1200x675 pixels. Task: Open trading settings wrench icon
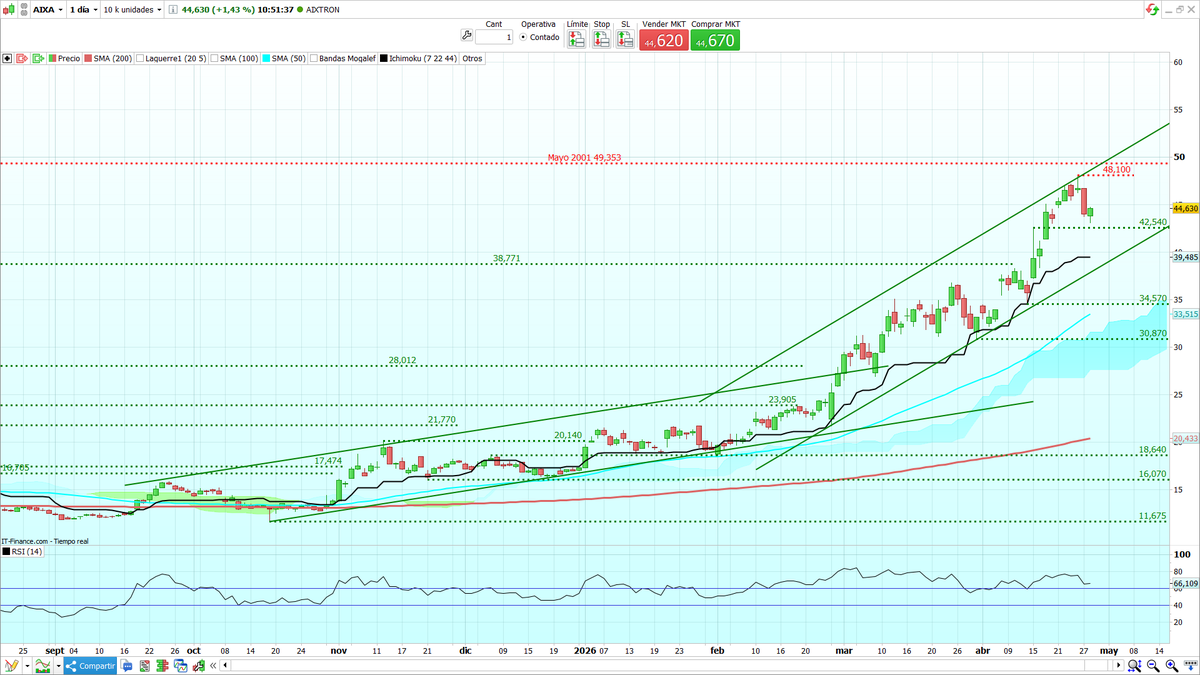point(466,36)
